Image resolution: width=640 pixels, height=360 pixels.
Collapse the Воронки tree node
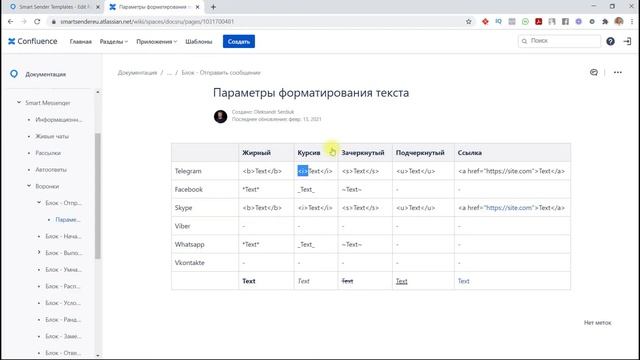pyautogui.click(x=29, y=186)
